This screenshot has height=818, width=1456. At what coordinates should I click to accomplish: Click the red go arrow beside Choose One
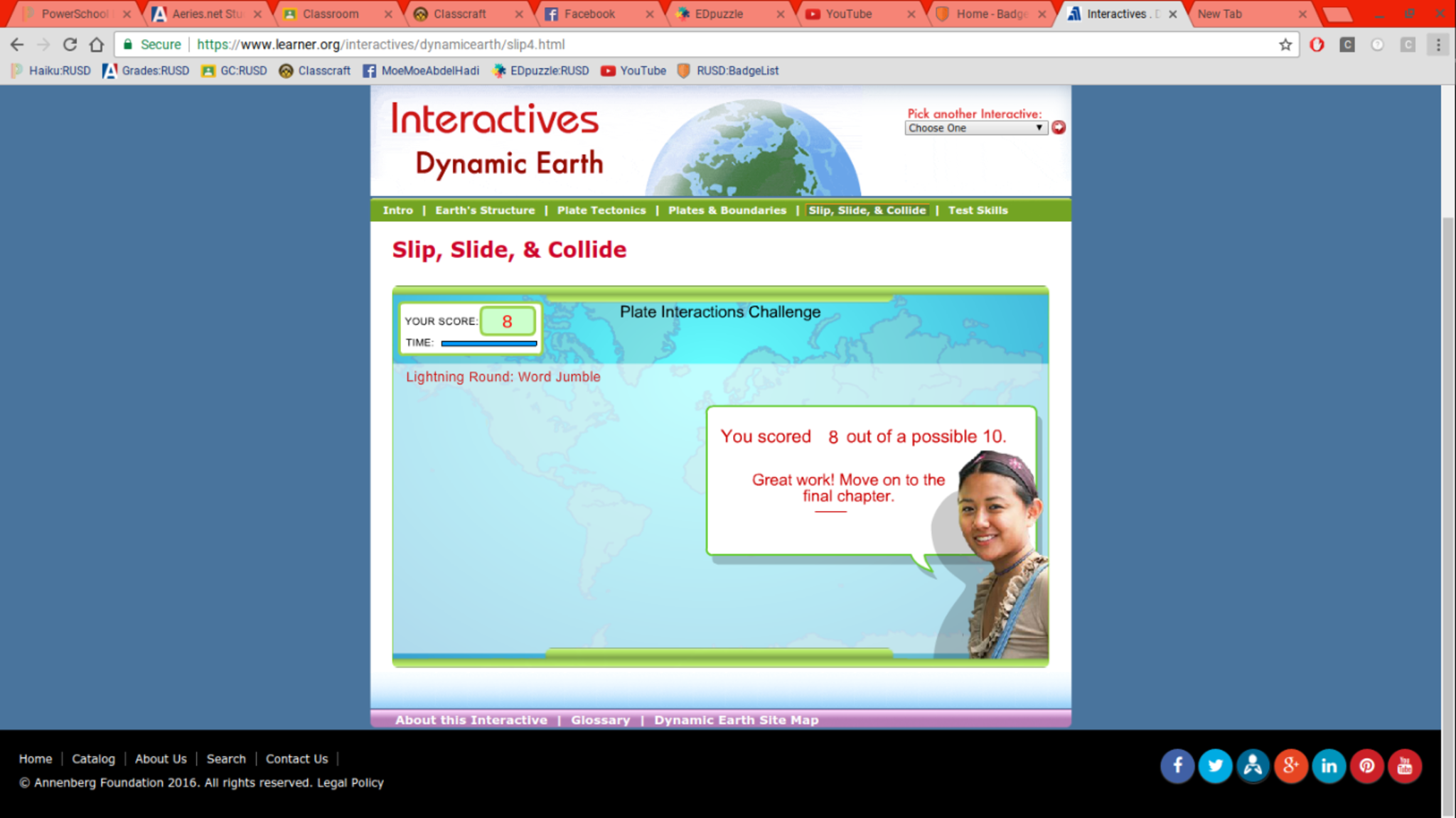click(x=1059, y=127)
